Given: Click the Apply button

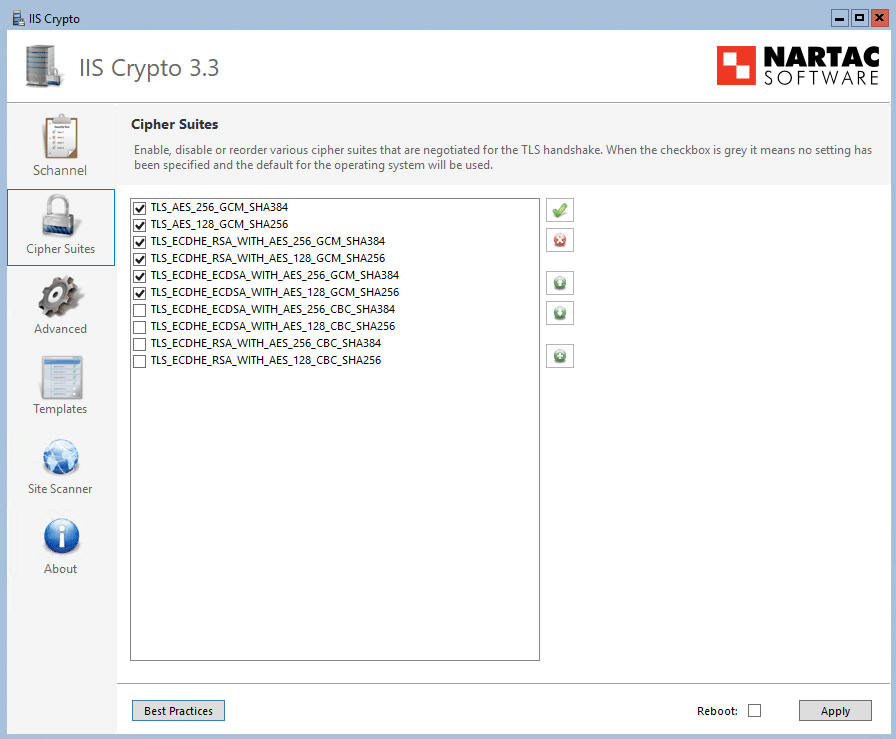Looking at the screenshot, I should [835, 710].
